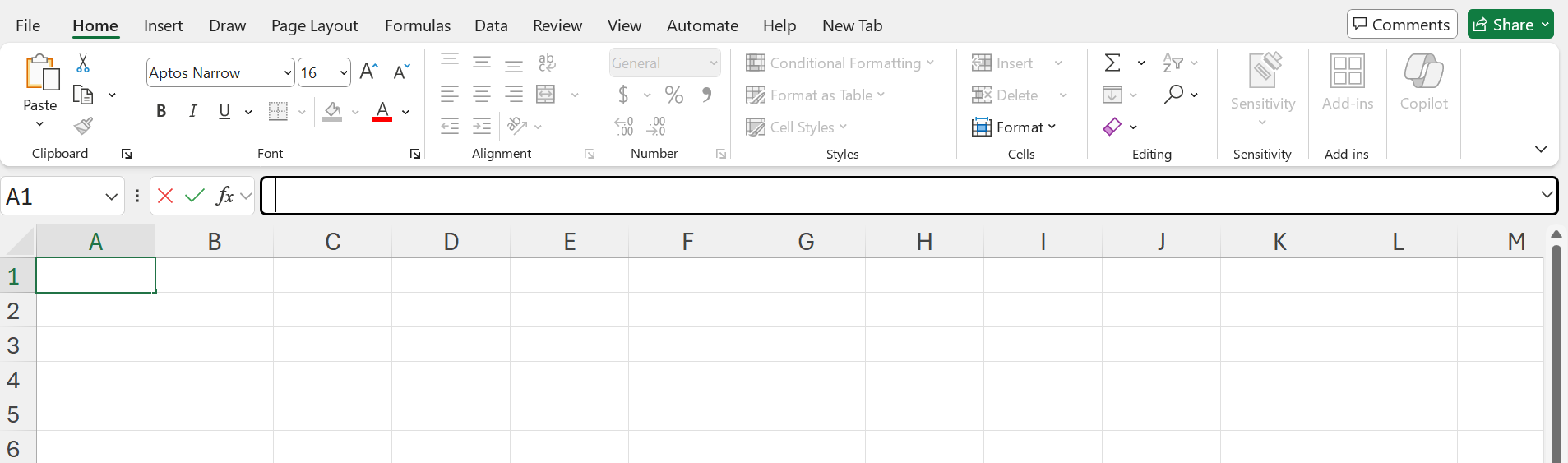Viewport: 1568px width, 463px height.
Task: Click the Wrap Text icon
Action: [x=547, y=63]
